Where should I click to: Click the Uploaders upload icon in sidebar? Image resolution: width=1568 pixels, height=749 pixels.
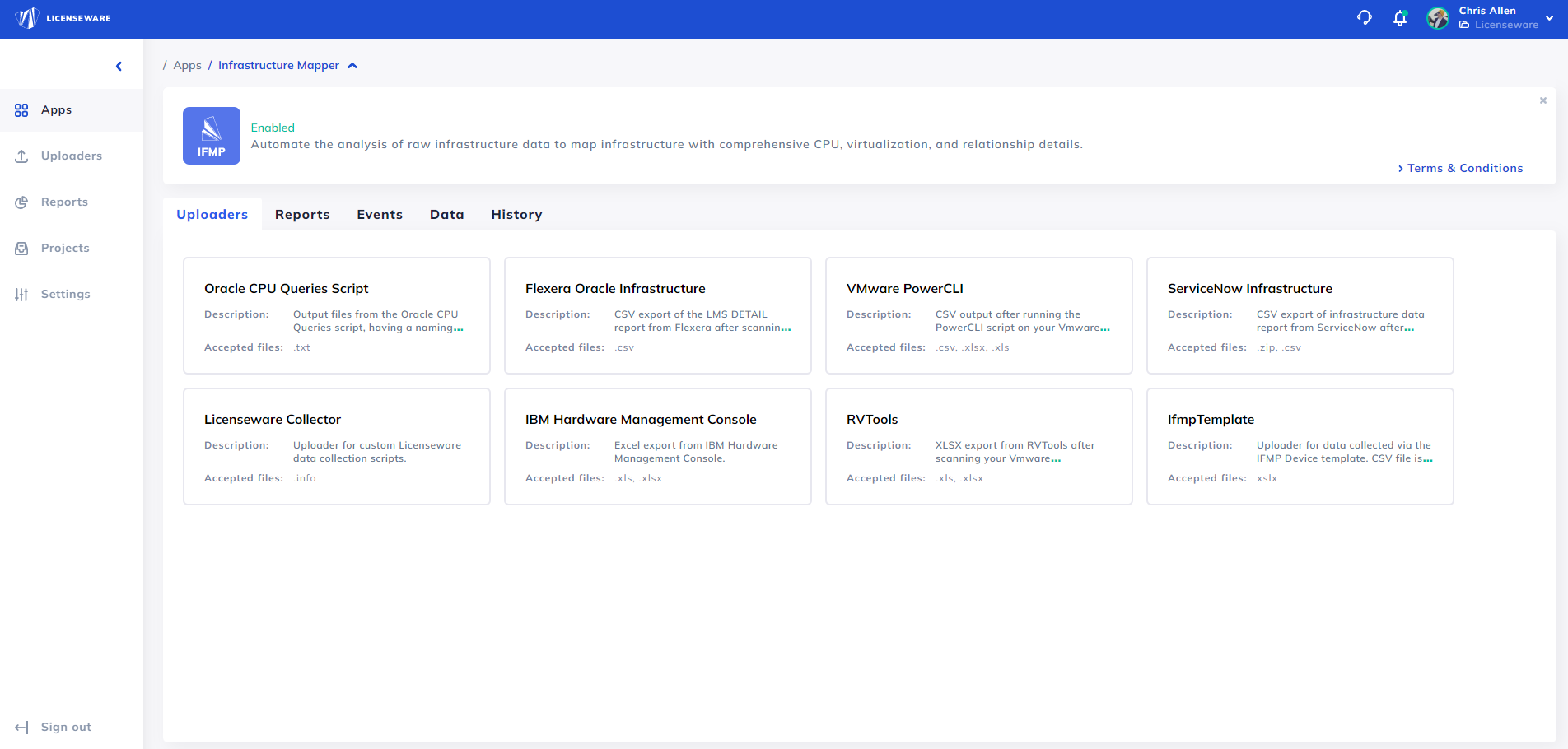click(21, 156)
